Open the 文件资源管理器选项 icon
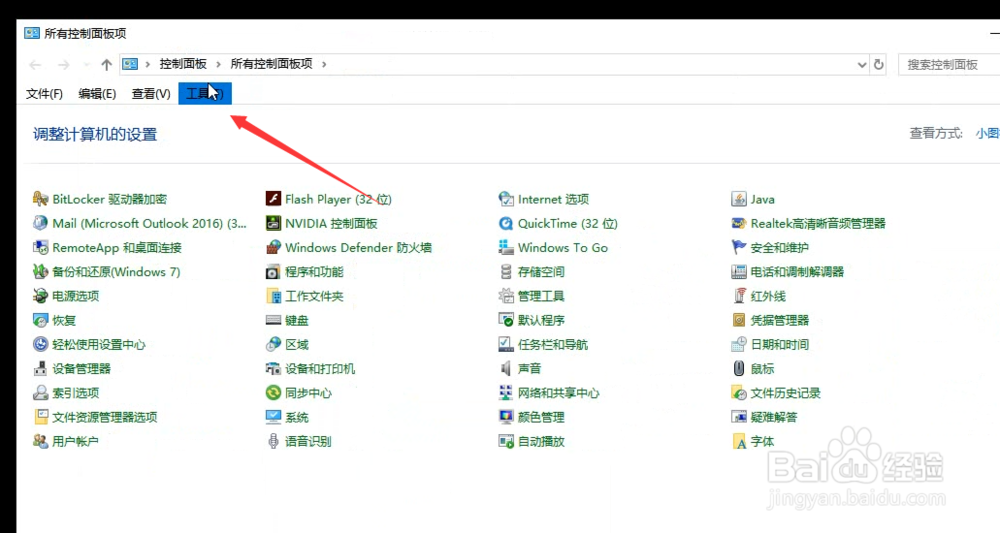 click(x=40, y=417)
